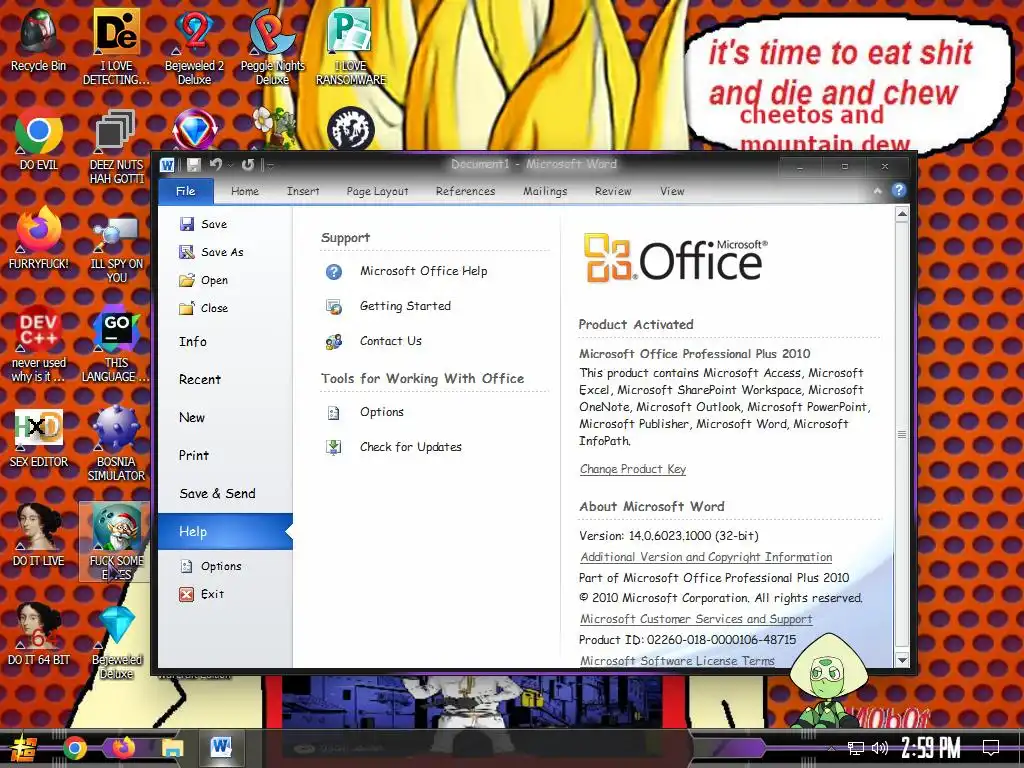Switch to the Home tab
The height and width of the screenshot is (768, 1024).
[x=245, y=191]
